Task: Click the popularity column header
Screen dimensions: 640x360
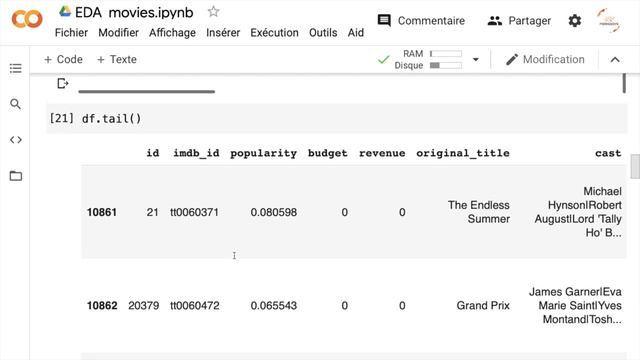Action: click(263, 153)
